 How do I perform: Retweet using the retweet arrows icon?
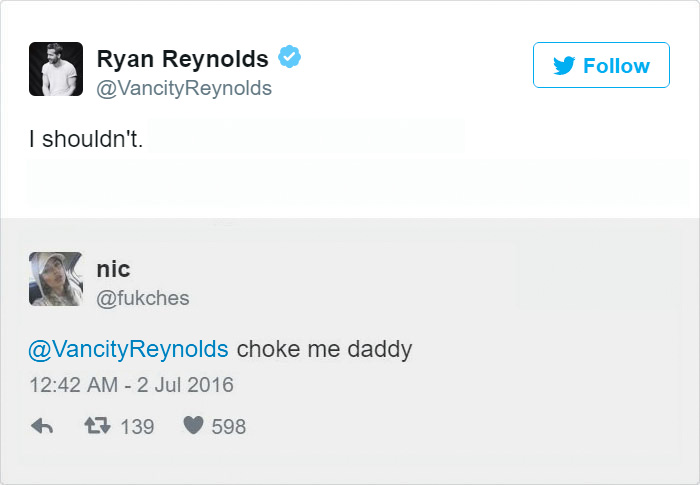[98, 427]
